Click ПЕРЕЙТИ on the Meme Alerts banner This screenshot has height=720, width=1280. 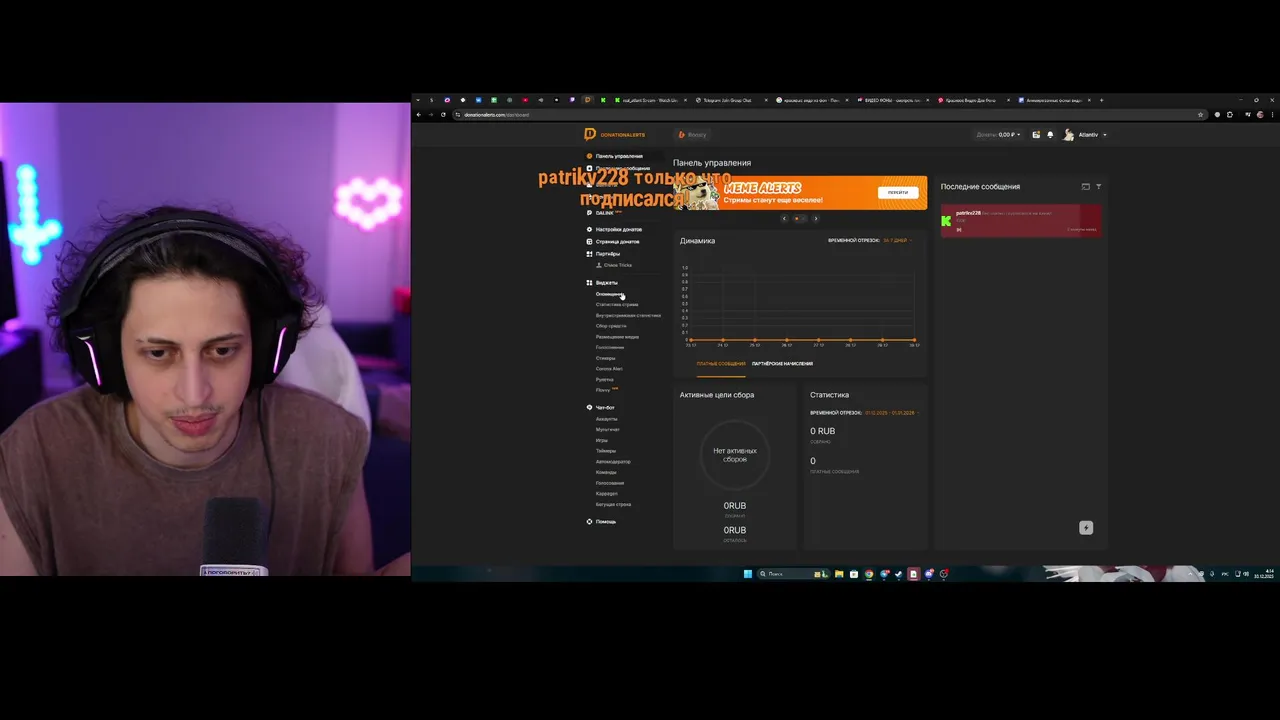coord(898,192)
